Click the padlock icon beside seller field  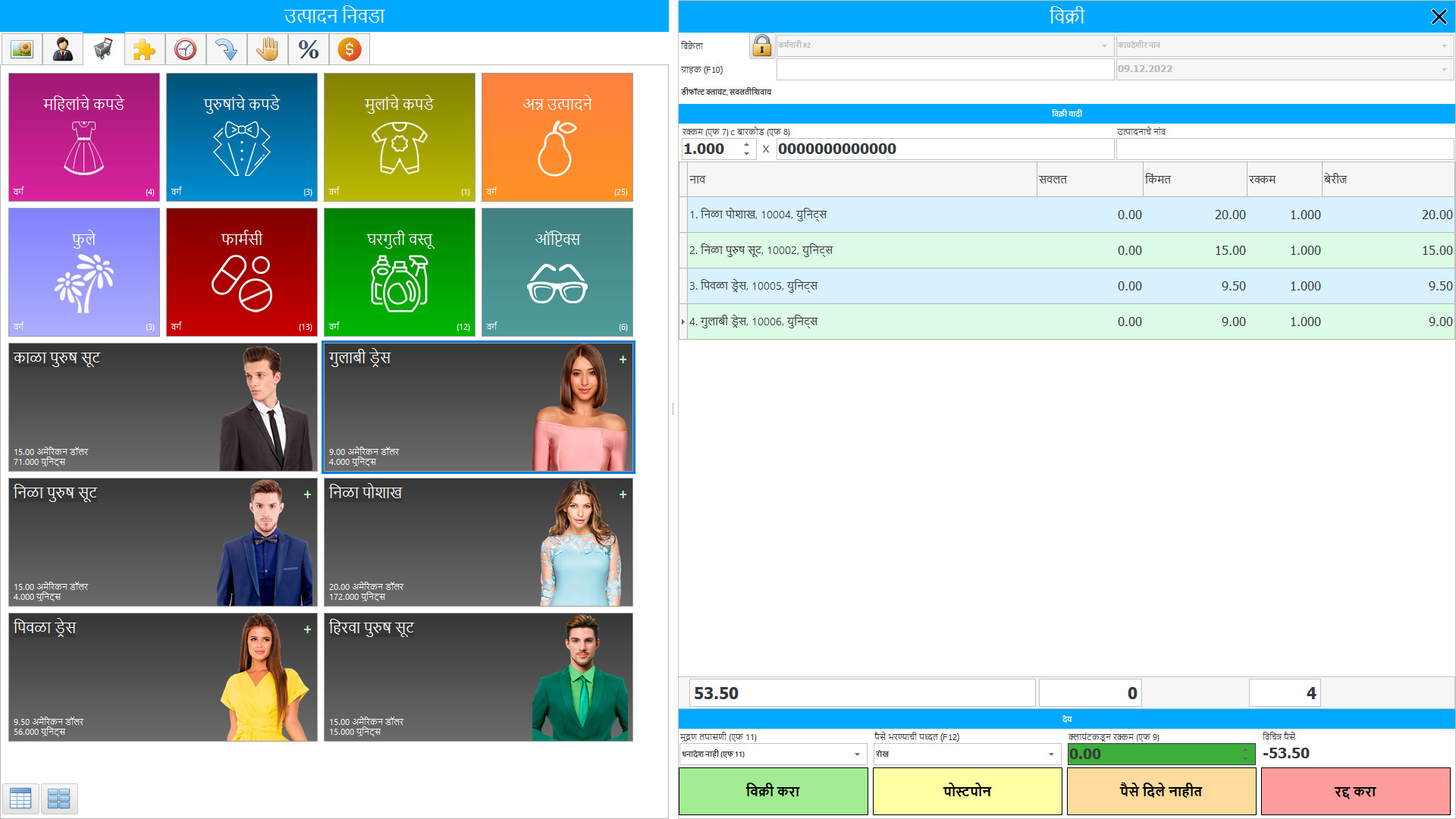click(x=761, y=46)
